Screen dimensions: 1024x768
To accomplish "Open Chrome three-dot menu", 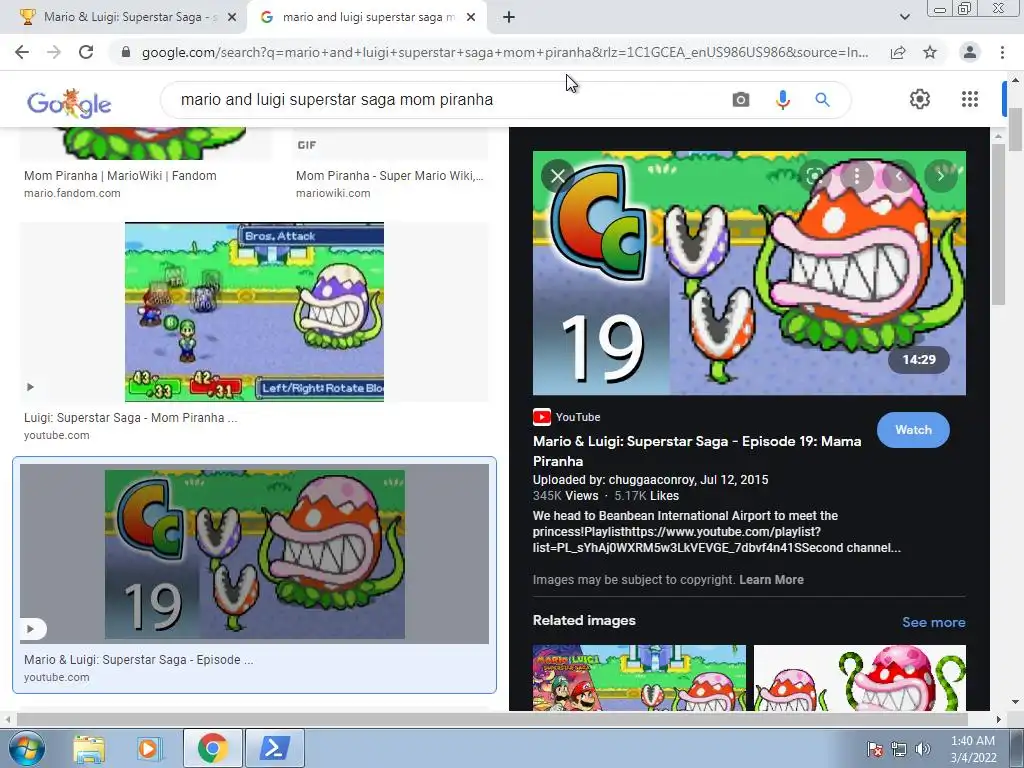I will 1002,52.
